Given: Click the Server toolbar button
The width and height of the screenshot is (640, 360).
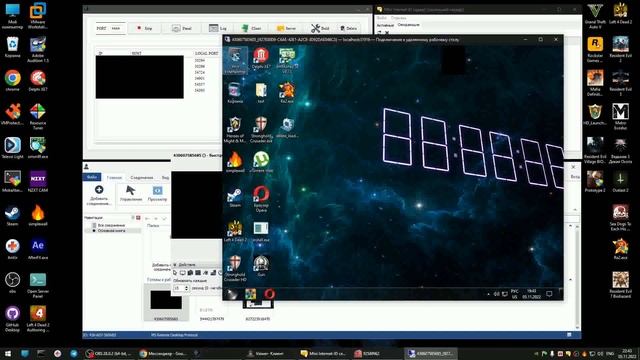Looking at the screenshot, I should (x=287, y=28).
